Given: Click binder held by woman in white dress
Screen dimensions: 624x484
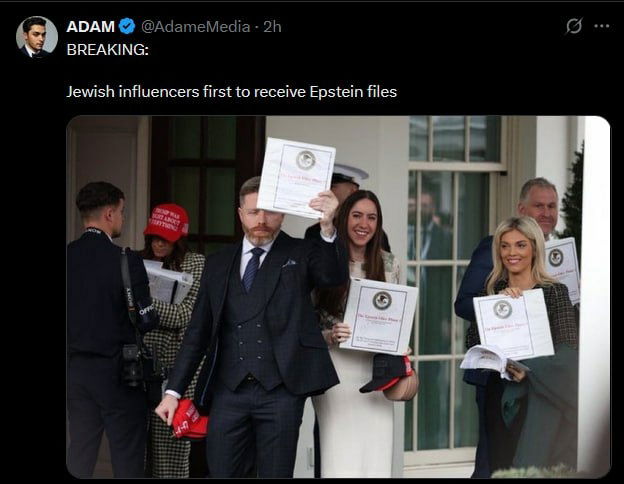Looking at the screenshot, I should coord(379,316).
